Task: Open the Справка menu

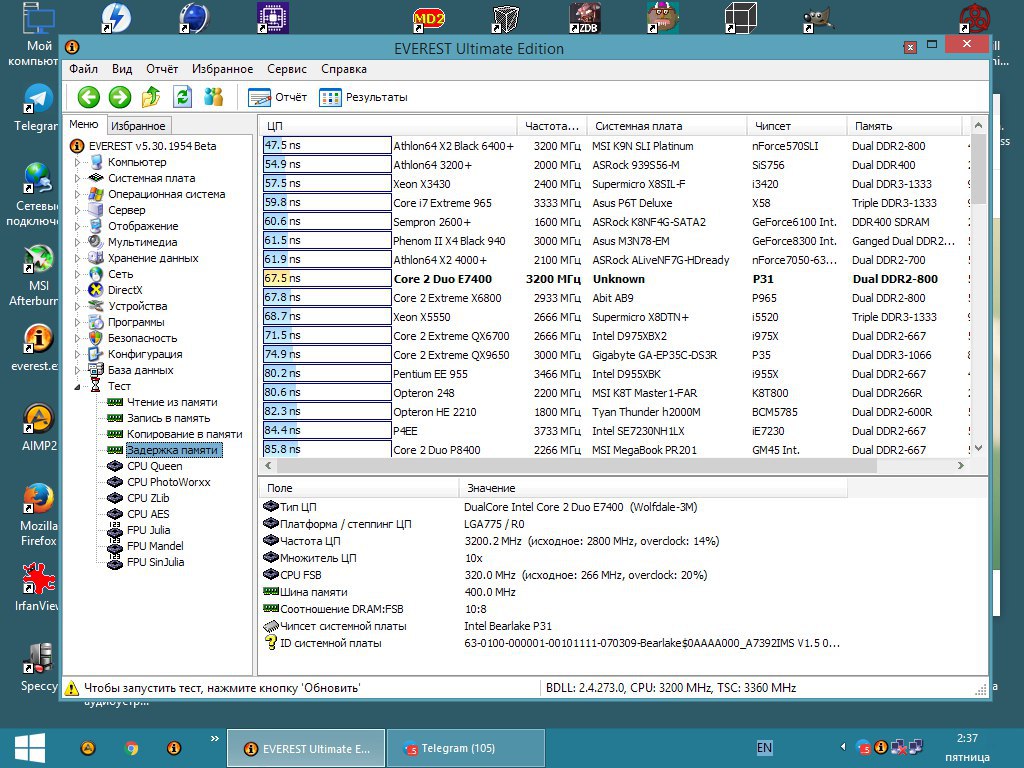Action: click(x=344, y=69)
